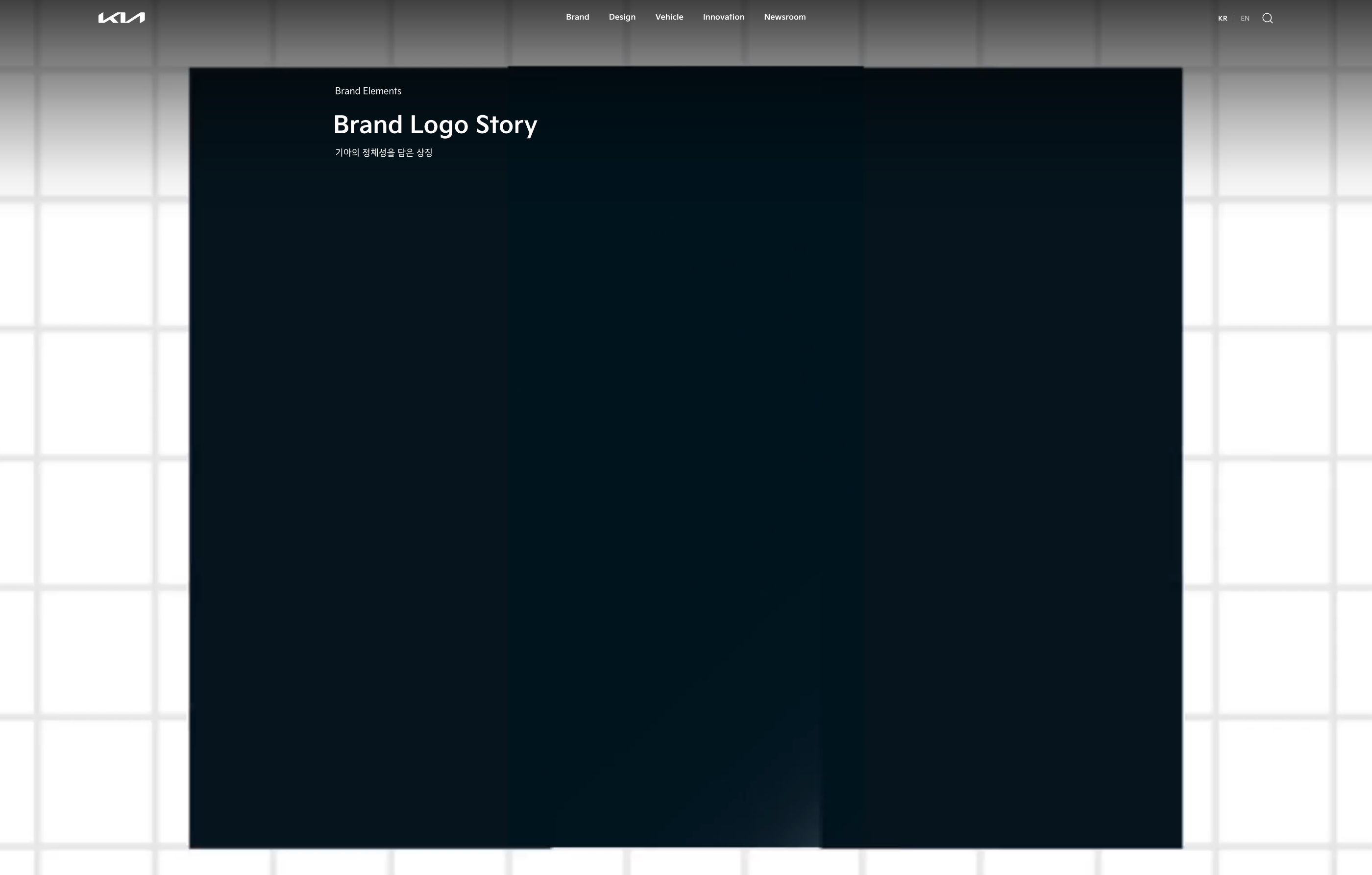Click the right dark panel of the hero
Viewport: 1372px width, 875px height.
pyautogui.click(x=1023, y=456)
